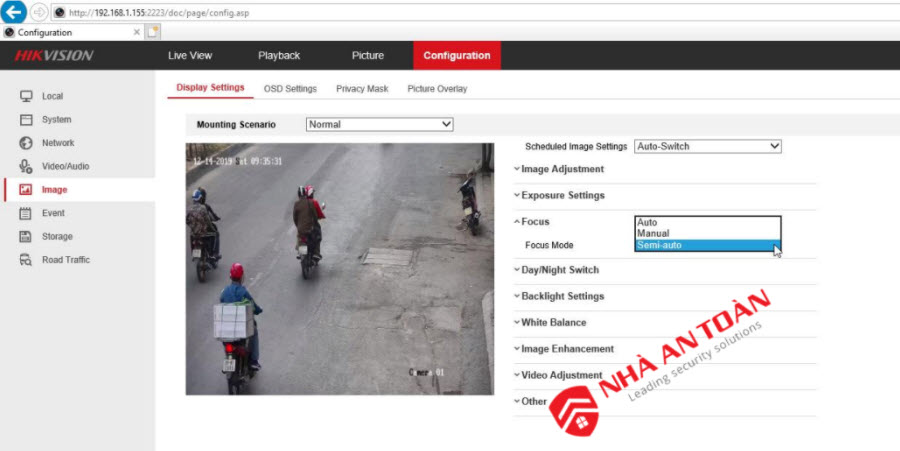This screenshot has width=900, height=451.
Task: Click the System icon in sidebar
Action: tap(26, 120)
